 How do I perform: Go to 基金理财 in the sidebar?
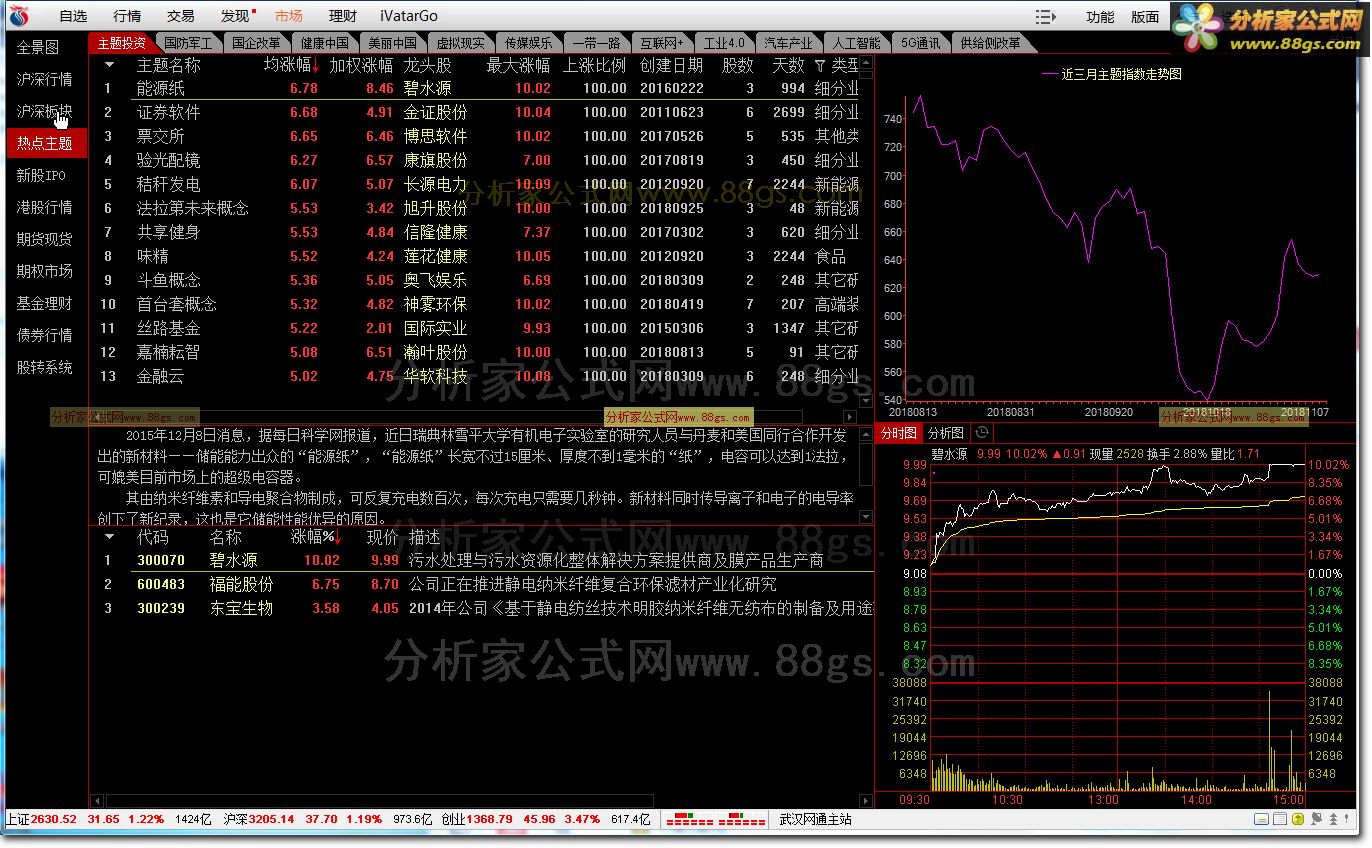pyautogui.click(x=44, y=303)
